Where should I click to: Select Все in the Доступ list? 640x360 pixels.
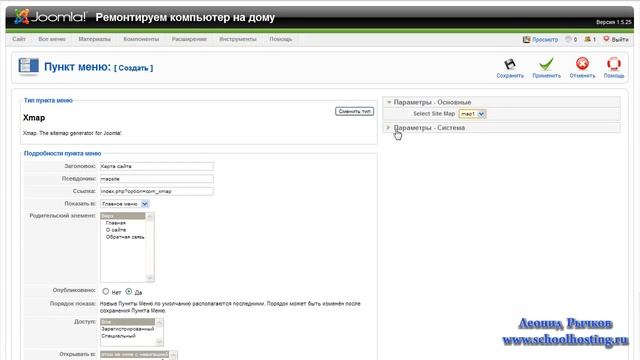point(127,322)
